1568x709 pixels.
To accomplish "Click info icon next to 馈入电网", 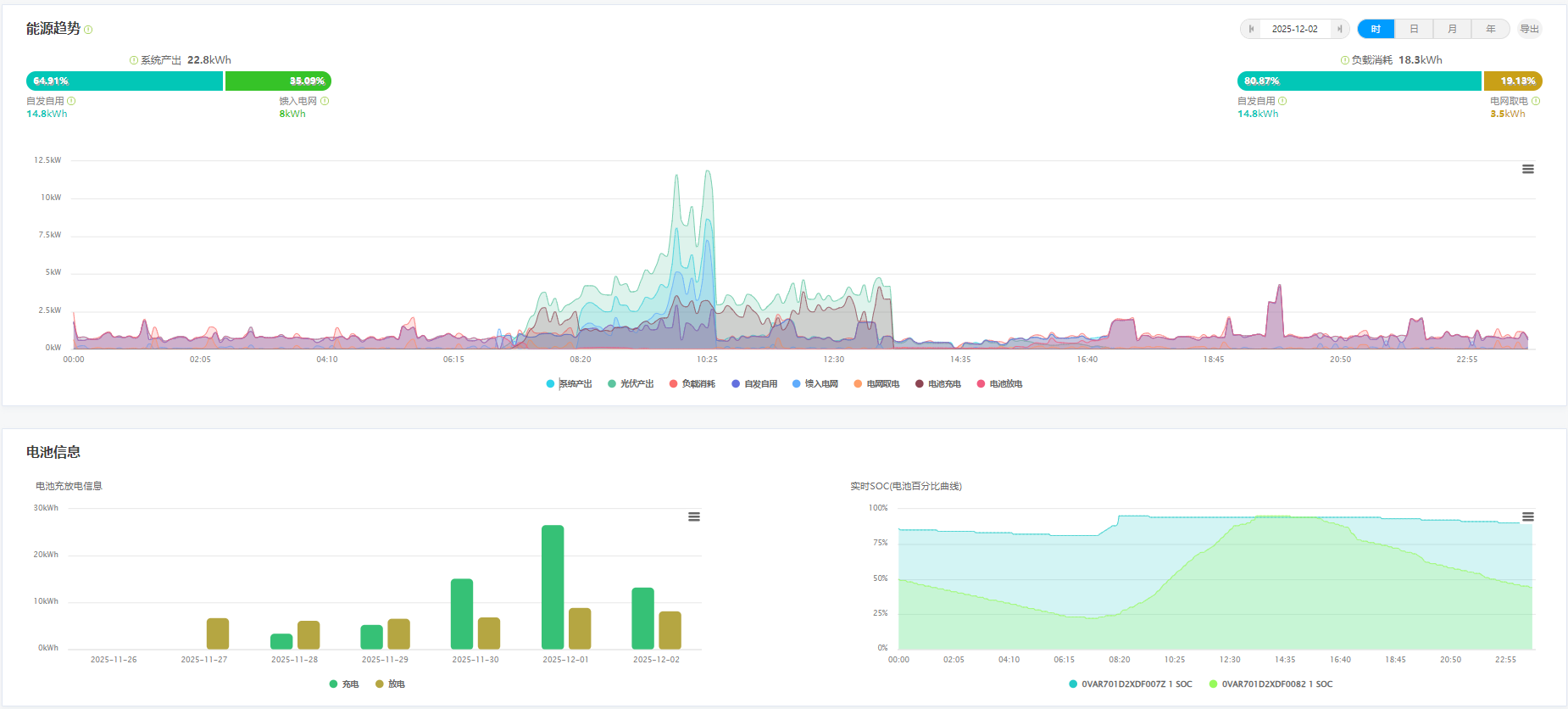I will click(325, 101).
